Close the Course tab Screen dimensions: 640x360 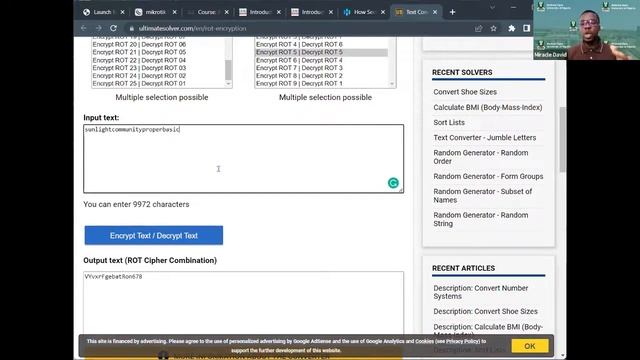(227, 12)
